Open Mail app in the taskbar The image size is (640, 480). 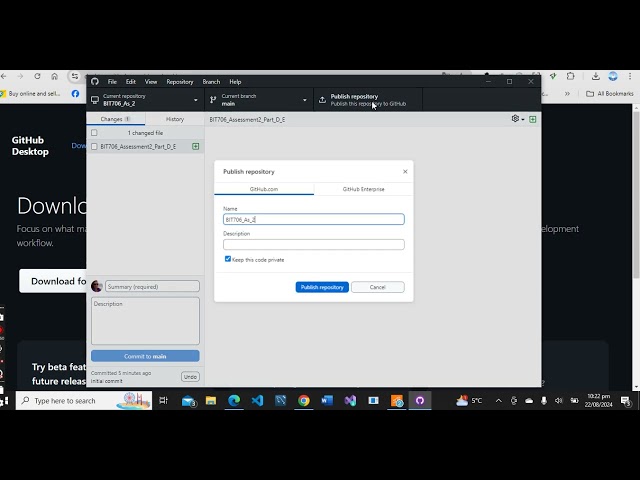[x=189, y=401]
